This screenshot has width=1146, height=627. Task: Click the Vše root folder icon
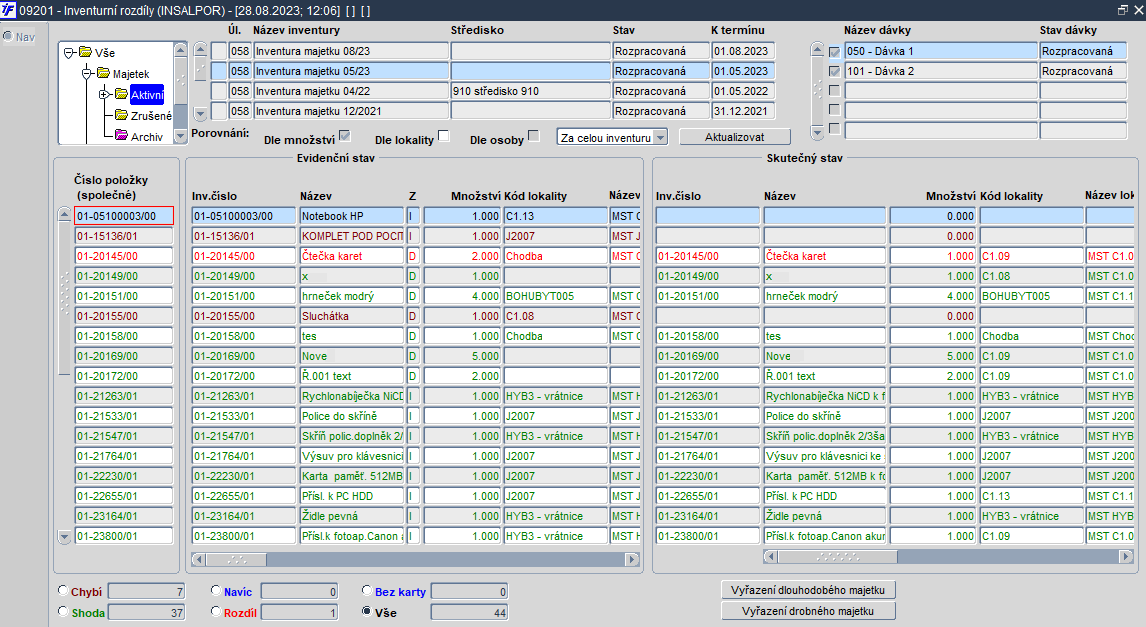86,52
